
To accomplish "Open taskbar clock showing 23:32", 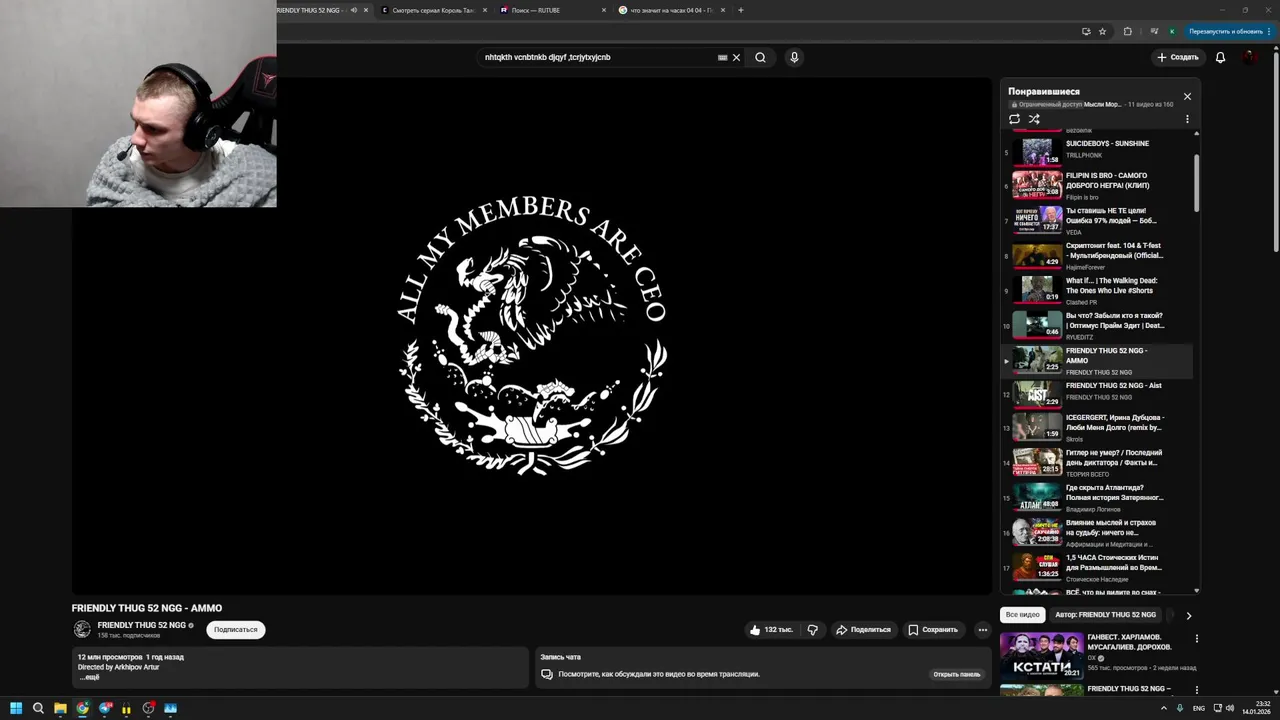I will 1256,708.
